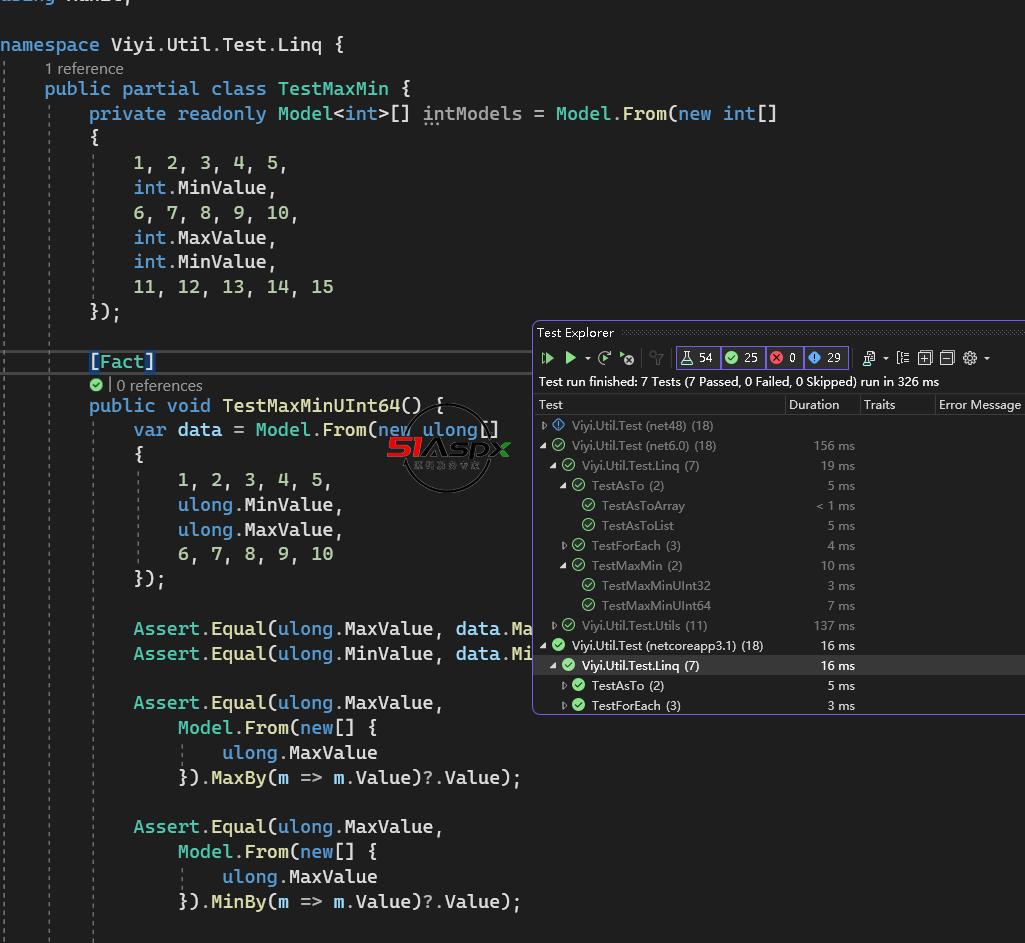
Task: Click the Expand All icon in Test Explorer
Action: [x=925, y=358]
